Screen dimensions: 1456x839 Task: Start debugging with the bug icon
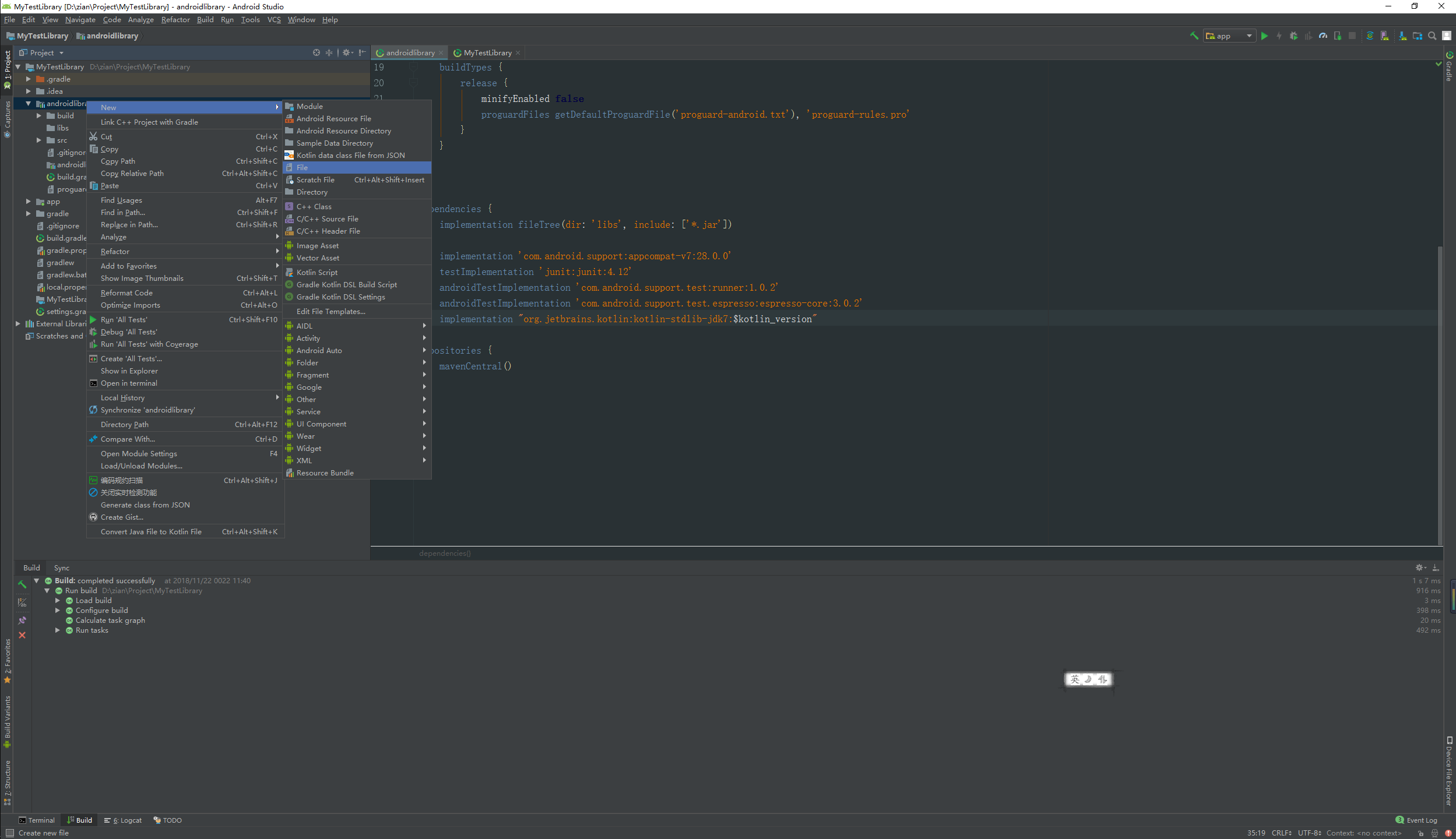[1293, 36]
